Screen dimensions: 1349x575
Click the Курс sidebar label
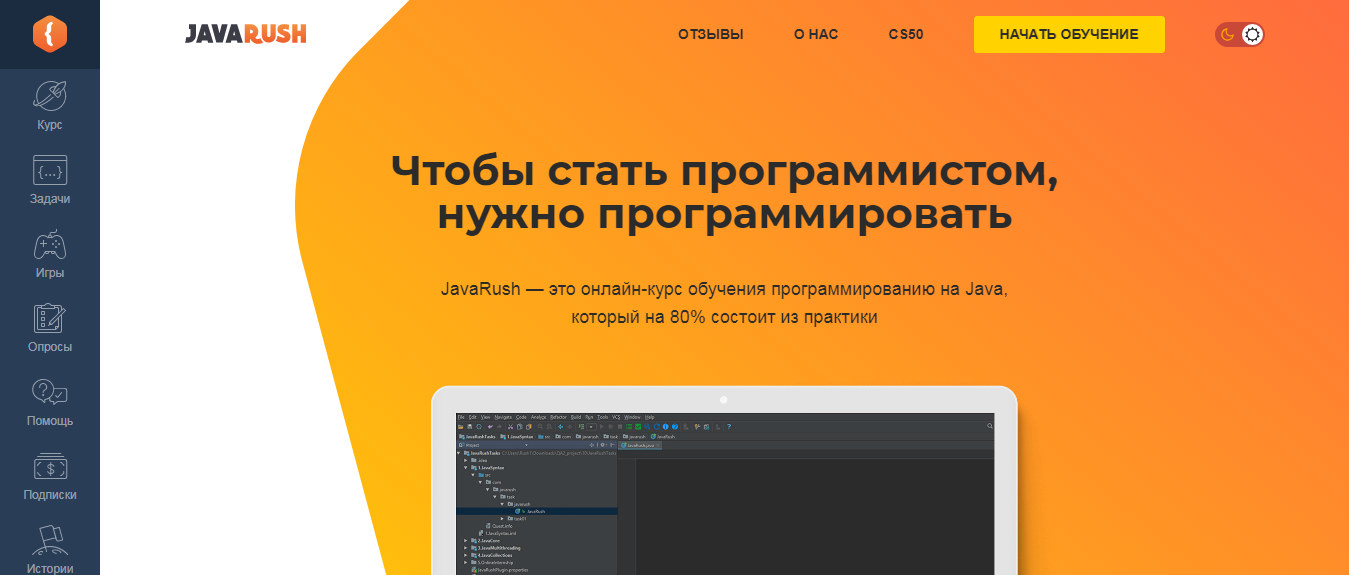[50, 125]
